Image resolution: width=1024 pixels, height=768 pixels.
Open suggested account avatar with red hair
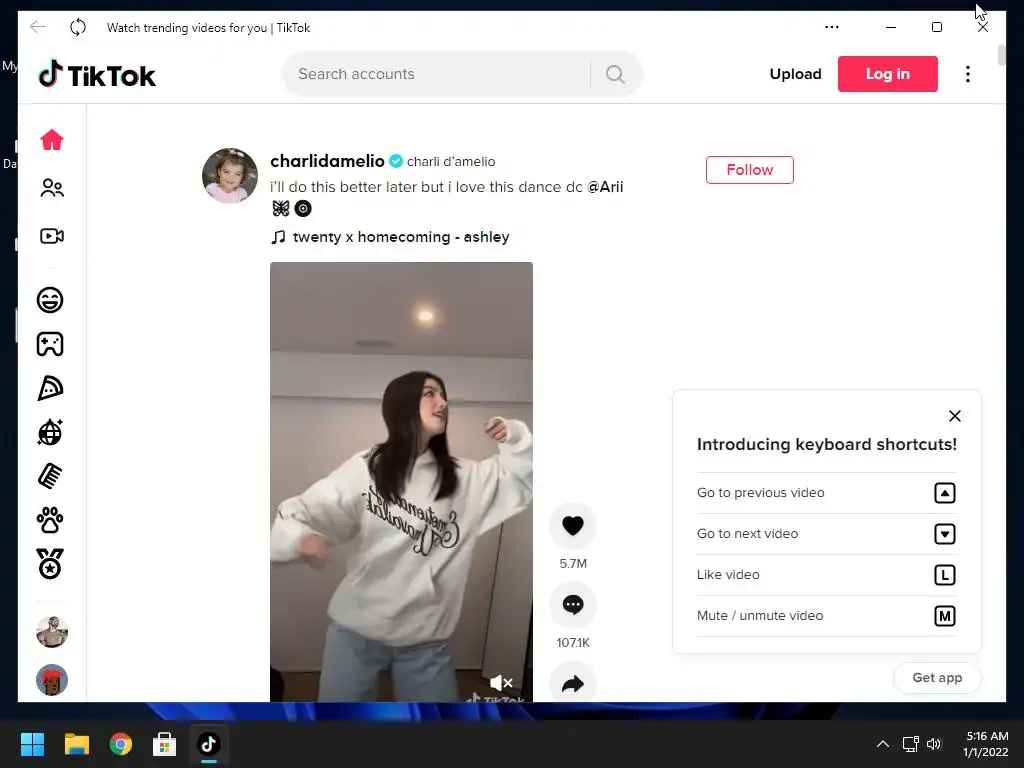[52, 680]
